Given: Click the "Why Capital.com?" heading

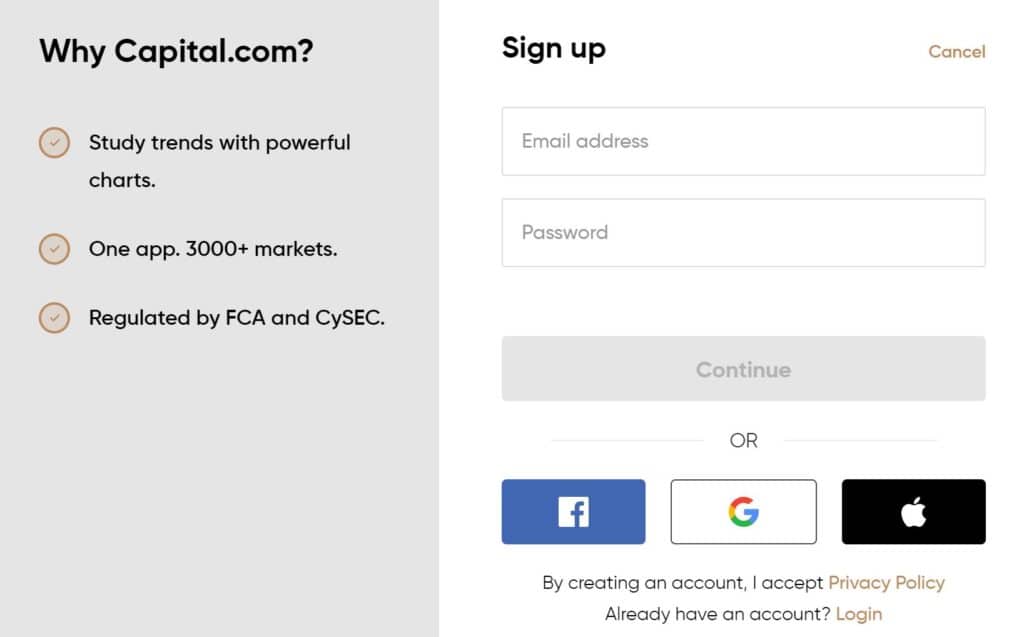Looking at the screenshot, I should click(176, 51).
